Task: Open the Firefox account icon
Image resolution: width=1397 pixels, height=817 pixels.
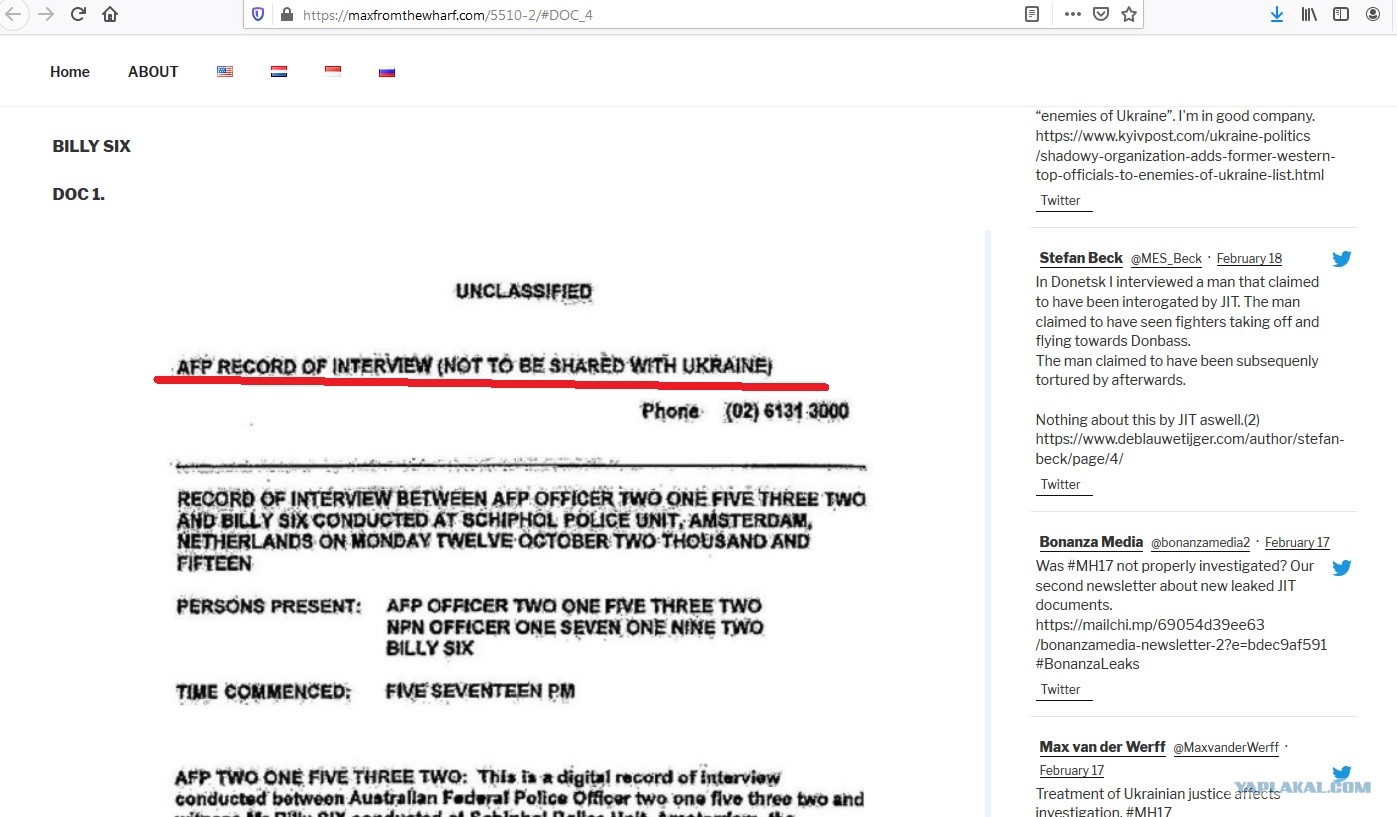Action: tap(1372, 15)
